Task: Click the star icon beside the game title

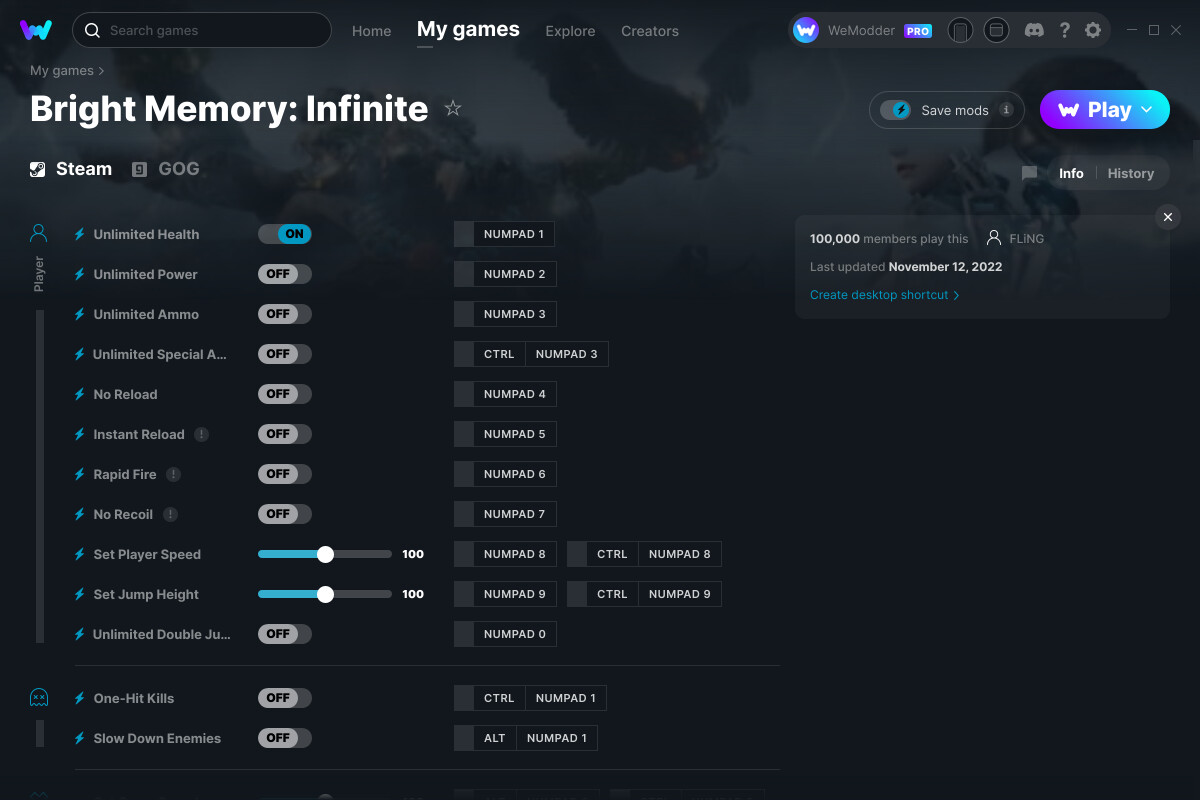Action: [x=453, y=108]
